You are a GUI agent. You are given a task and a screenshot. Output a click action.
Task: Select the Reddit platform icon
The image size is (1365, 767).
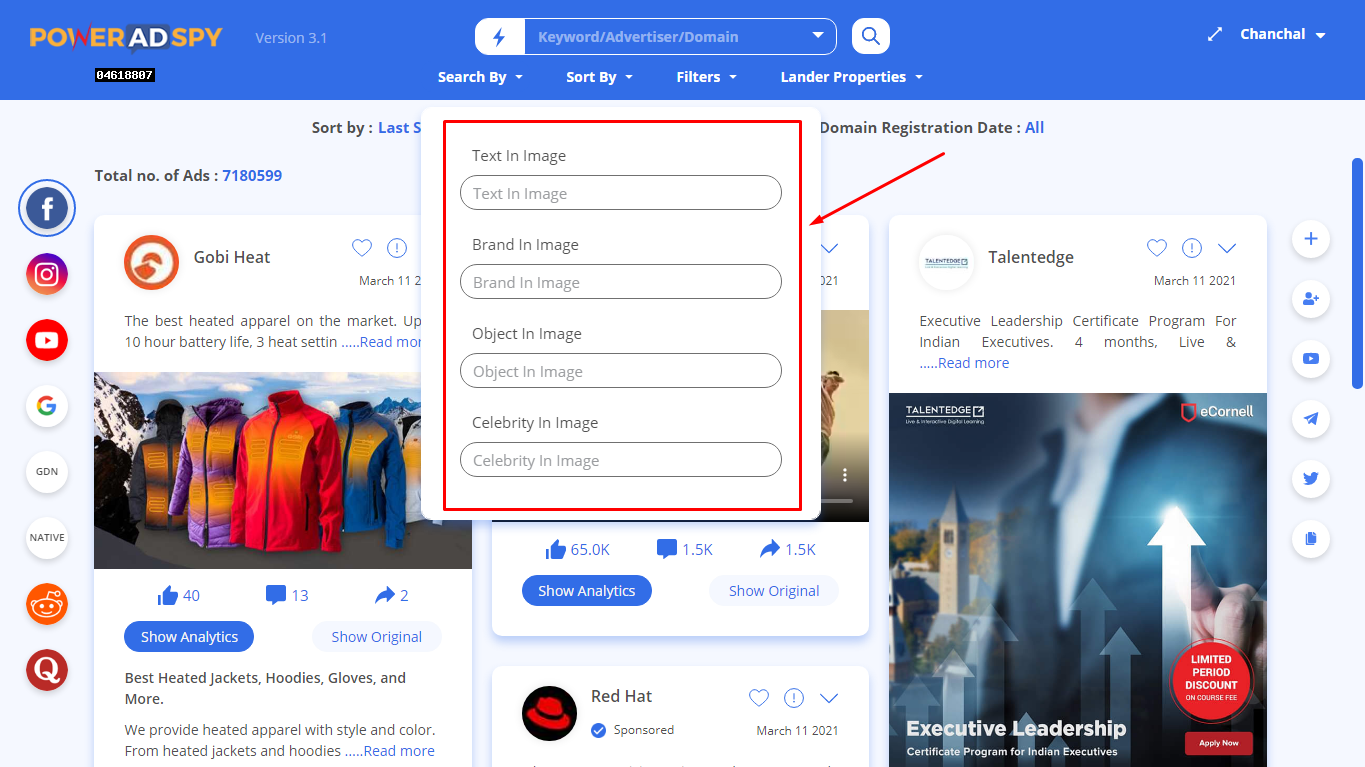coord(47,604)
